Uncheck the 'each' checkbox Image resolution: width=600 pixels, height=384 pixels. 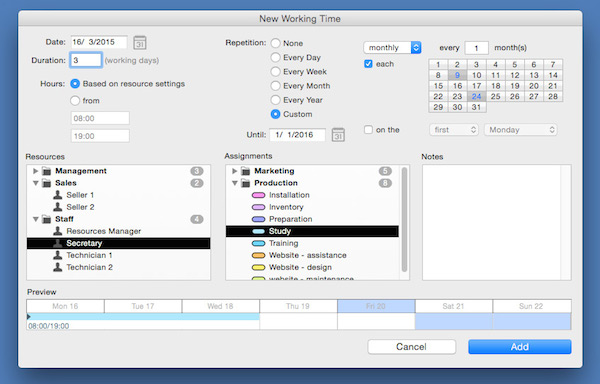point(368,64)
